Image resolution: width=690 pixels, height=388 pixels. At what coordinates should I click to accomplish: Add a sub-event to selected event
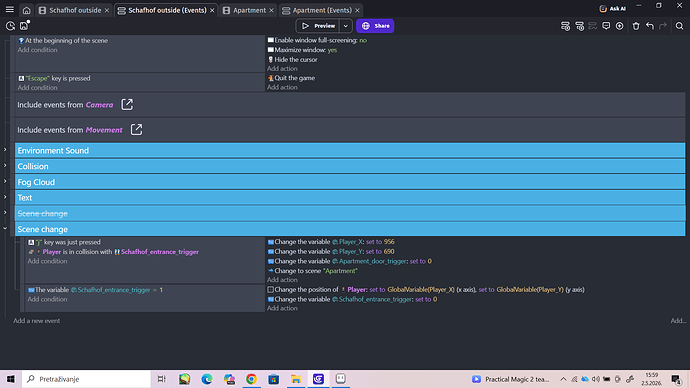(x=580, y=26)
